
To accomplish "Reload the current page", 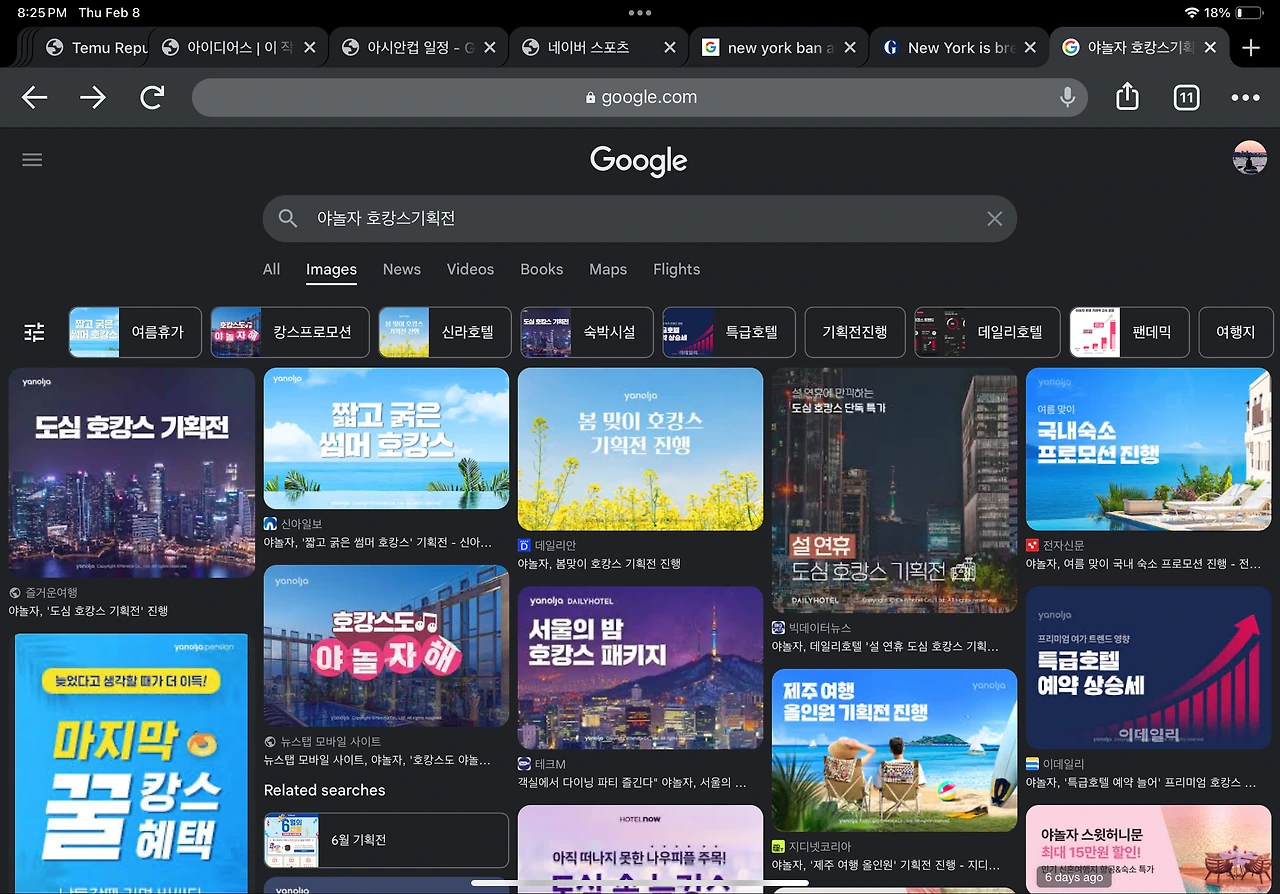I will 152,97.
